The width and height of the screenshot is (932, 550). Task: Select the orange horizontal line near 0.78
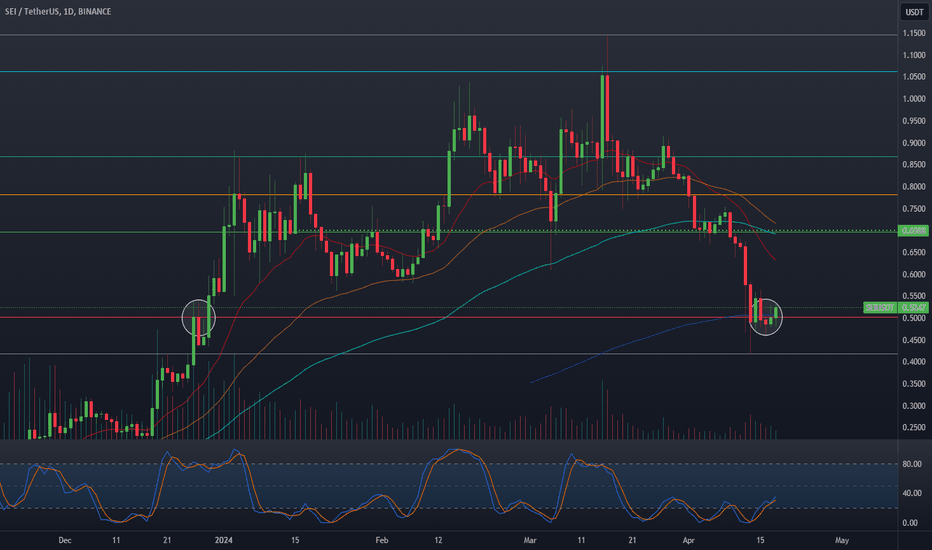click(x=448, y=194)
